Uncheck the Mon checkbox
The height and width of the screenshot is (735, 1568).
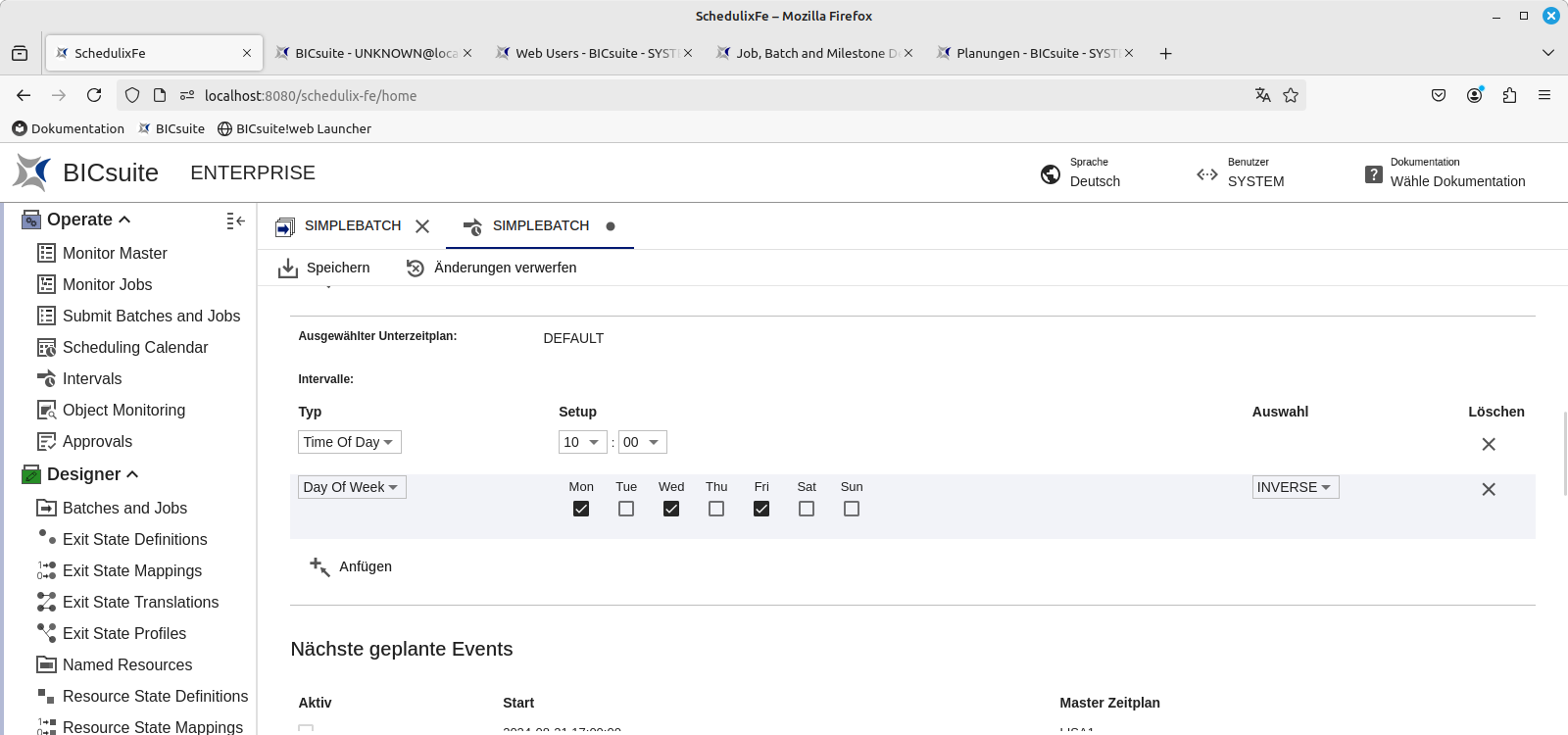pos(581,509)
